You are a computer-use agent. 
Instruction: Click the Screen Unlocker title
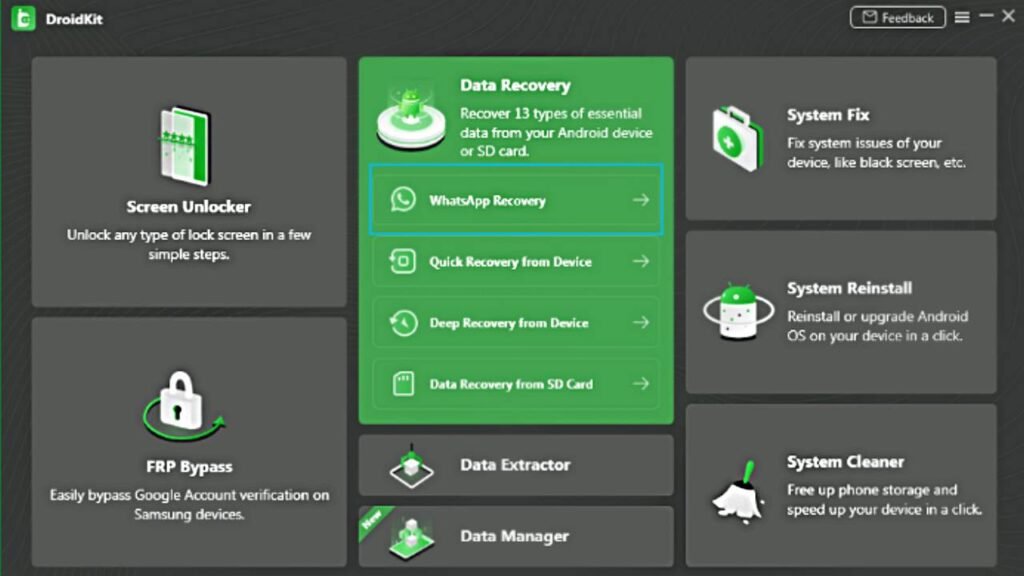pos(189,207)
